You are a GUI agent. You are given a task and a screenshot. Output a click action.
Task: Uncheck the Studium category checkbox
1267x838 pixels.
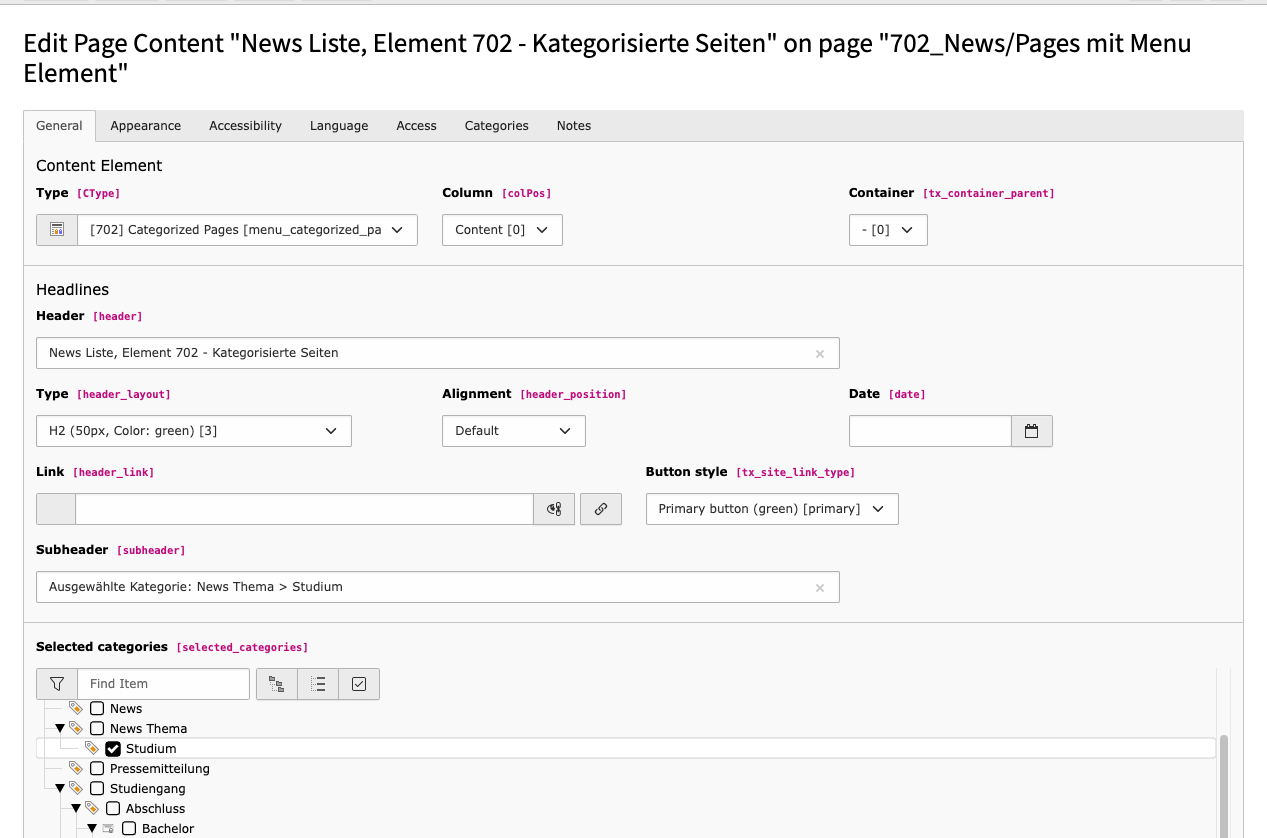click(x=113, y=749)
